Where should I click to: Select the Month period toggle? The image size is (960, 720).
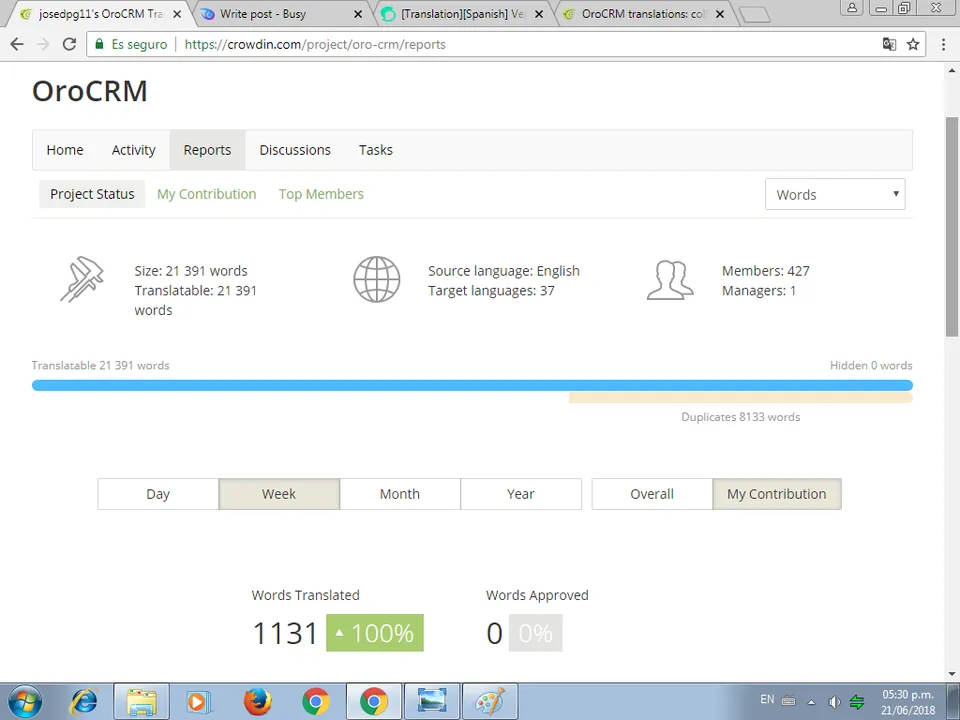(x=400, y=494)
